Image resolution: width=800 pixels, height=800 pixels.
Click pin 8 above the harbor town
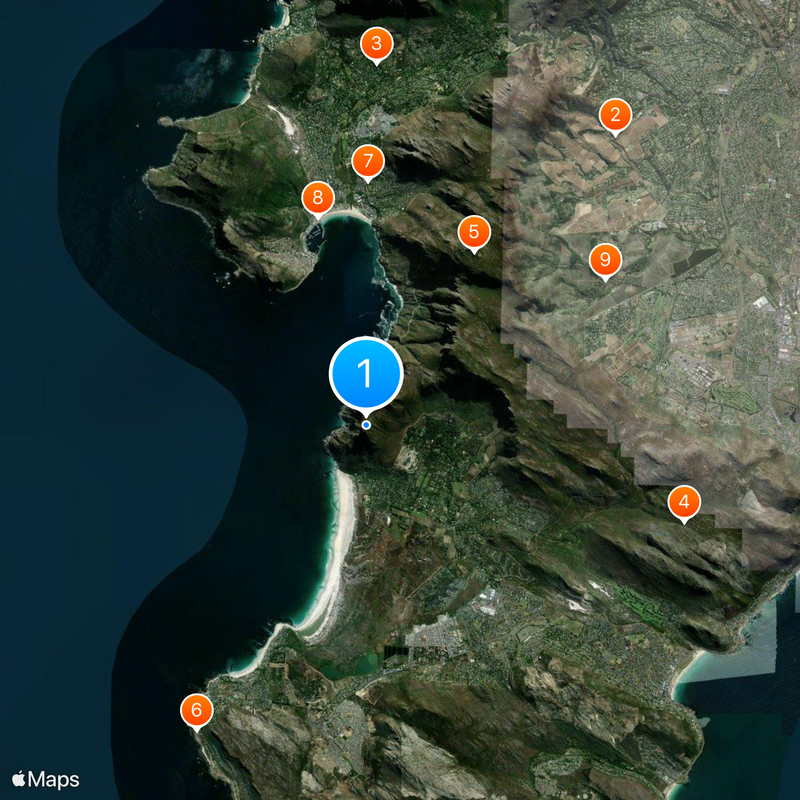[x=318, y=198]
